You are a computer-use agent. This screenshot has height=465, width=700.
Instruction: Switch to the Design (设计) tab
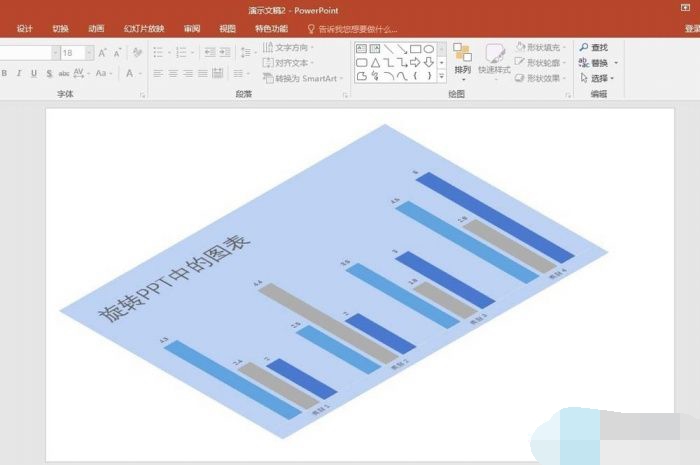coord(25,29)
